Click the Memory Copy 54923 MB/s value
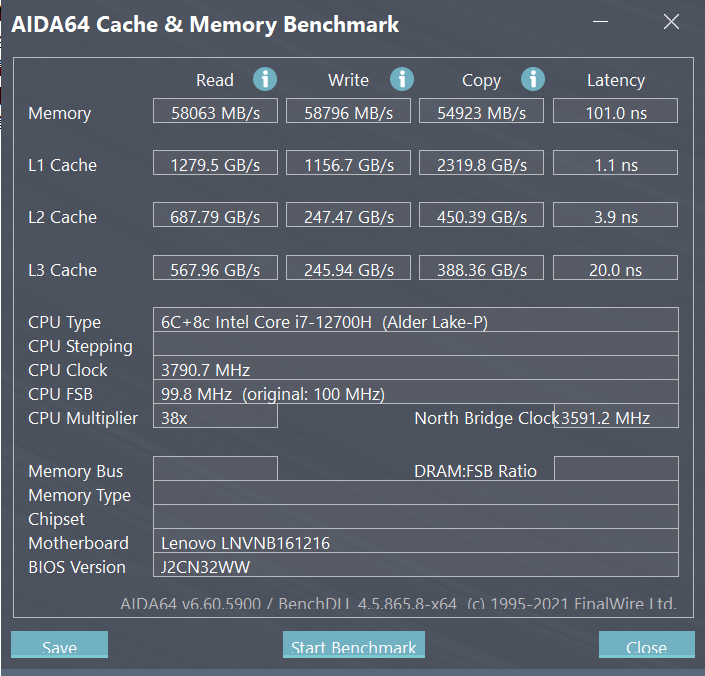The image size is (705, 676). [481, 112]
